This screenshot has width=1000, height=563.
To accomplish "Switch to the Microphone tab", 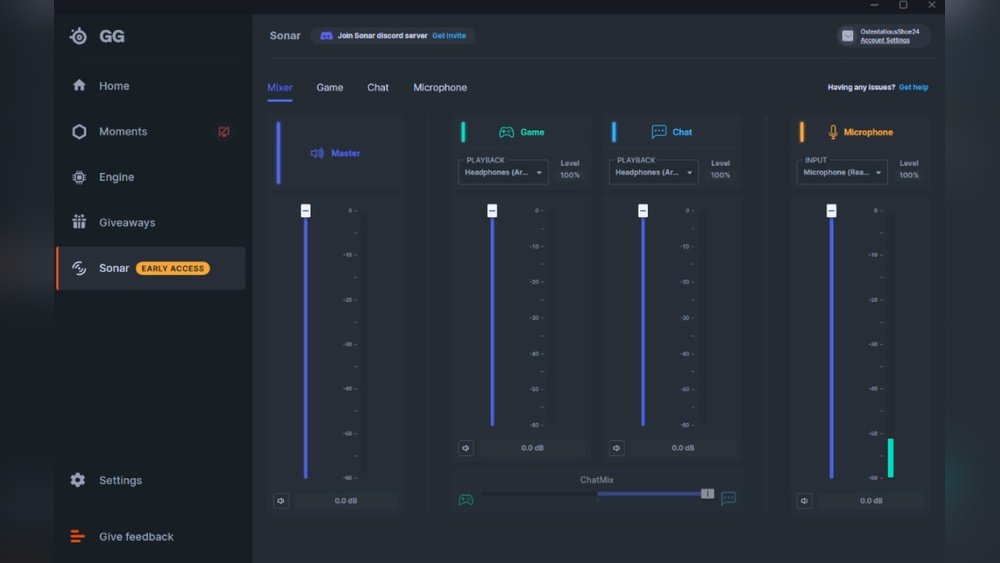I will (x=440, y=87).
